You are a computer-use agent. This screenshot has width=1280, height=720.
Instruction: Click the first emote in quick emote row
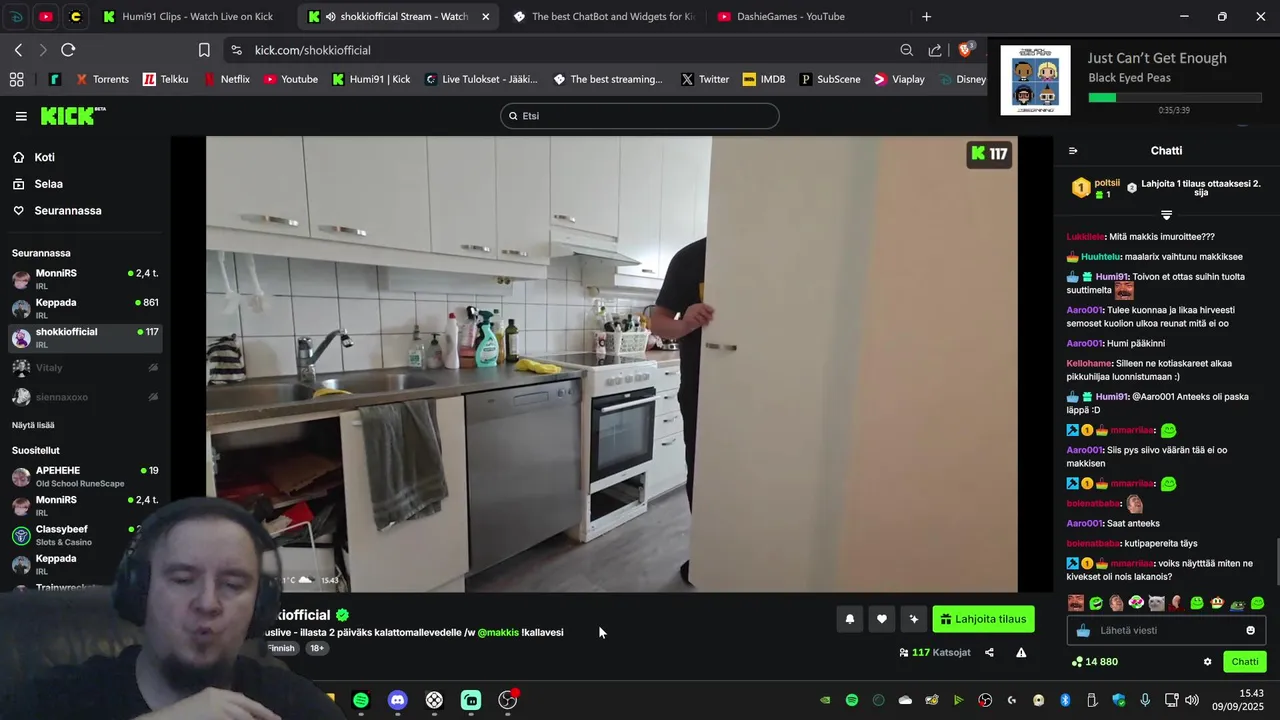[1076, 603]
